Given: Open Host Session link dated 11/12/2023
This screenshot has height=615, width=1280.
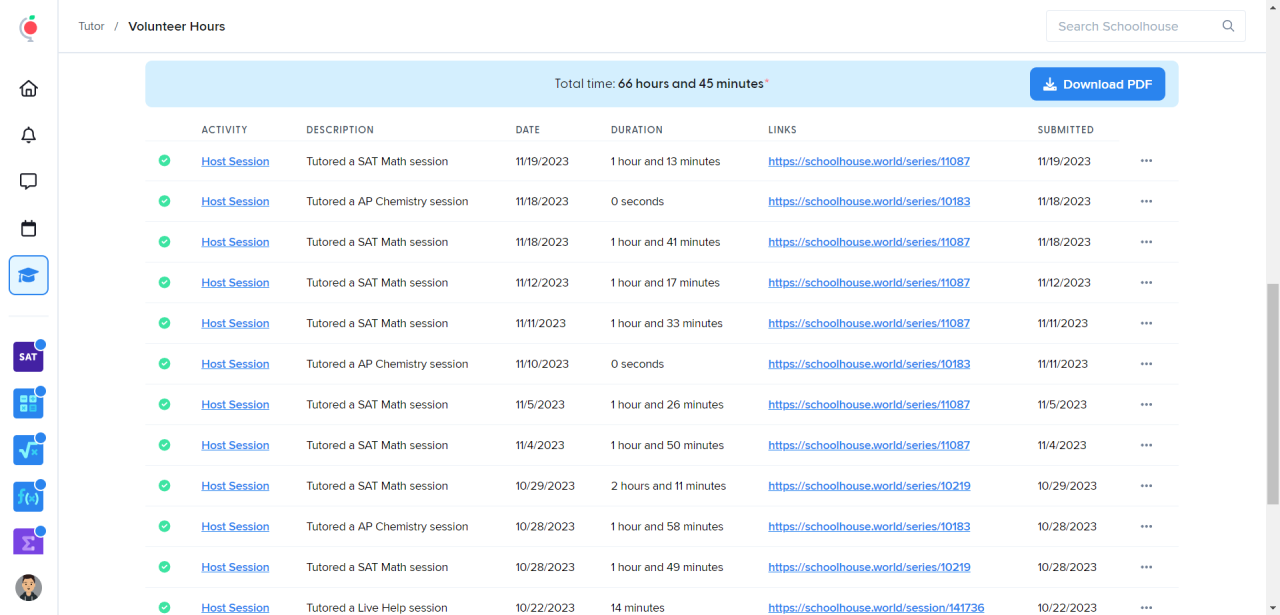Looking at the screenshot, I should [x=235, y=283].
